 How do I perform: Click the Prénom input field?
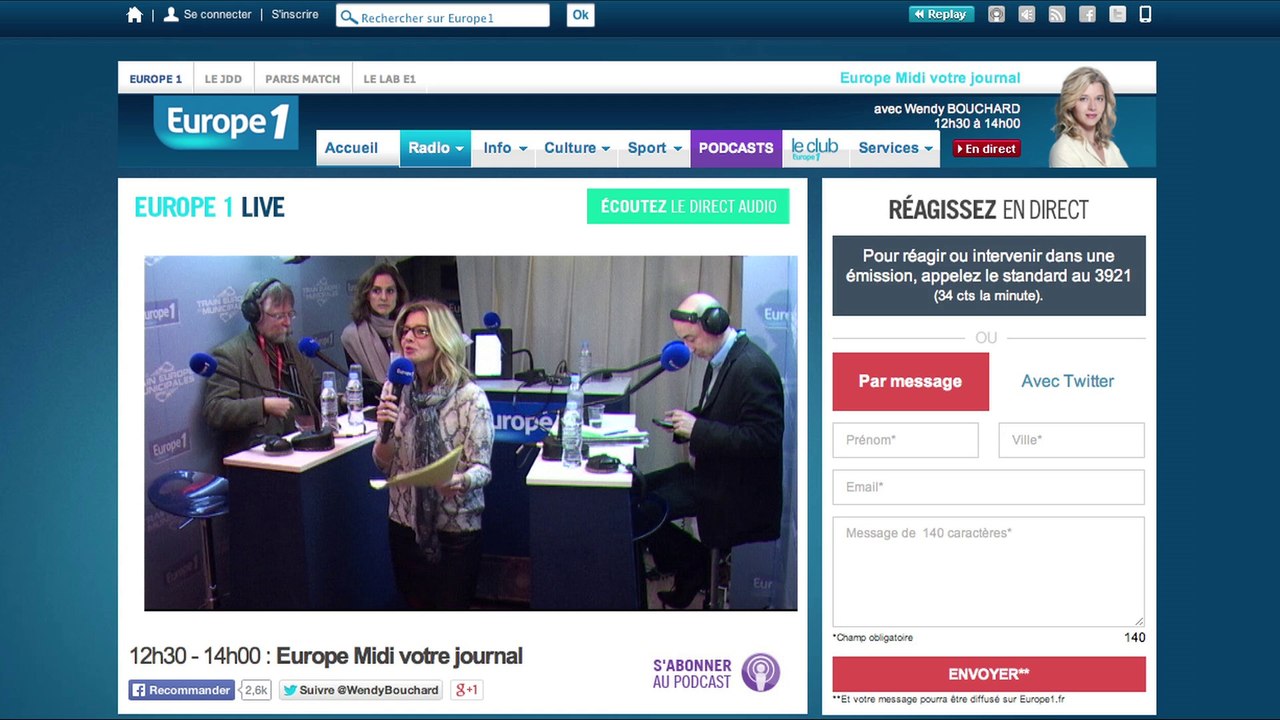coord(905,440)
